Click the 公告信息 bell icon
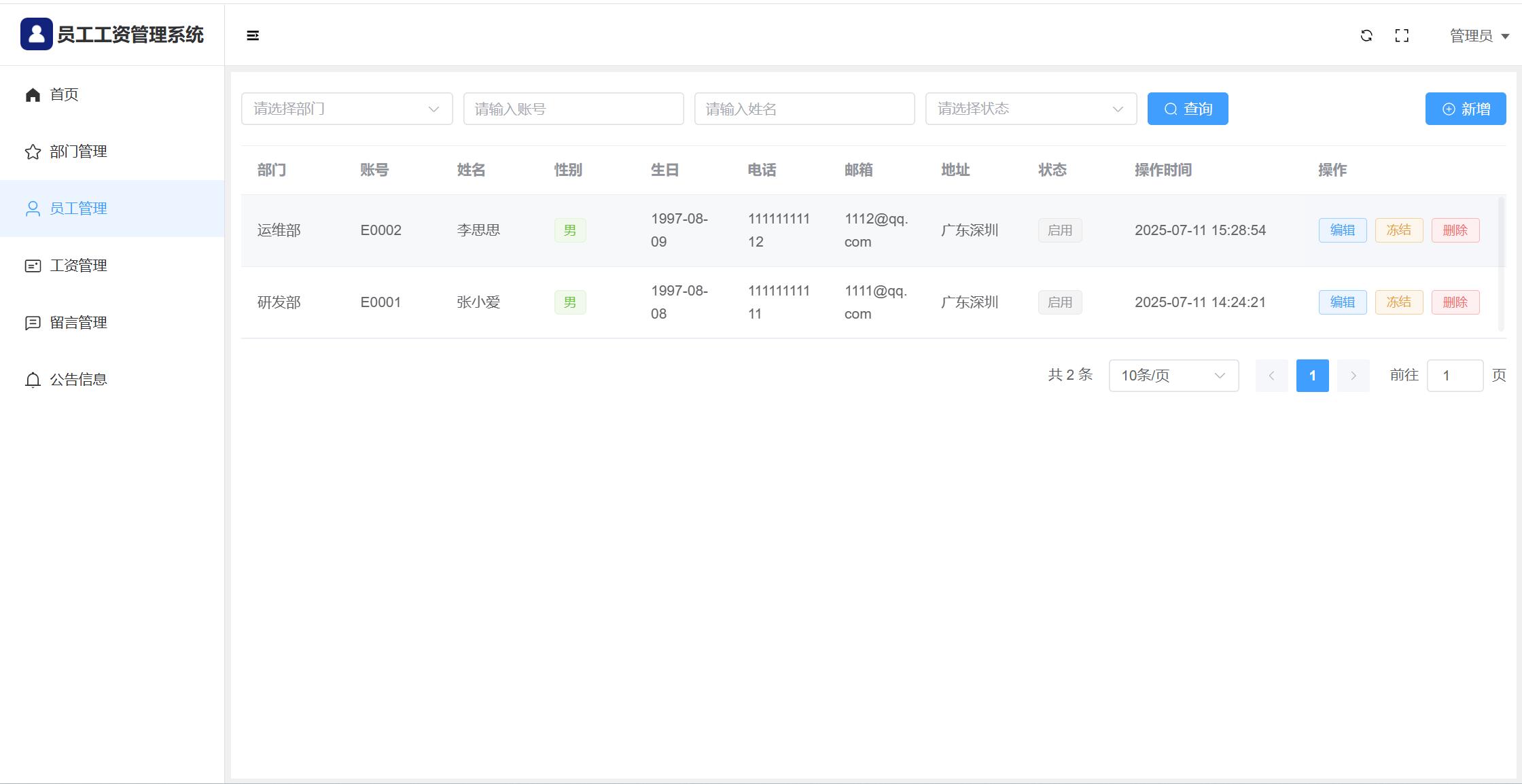This screenshot has height=784, width=1522. tap(33, 380)
